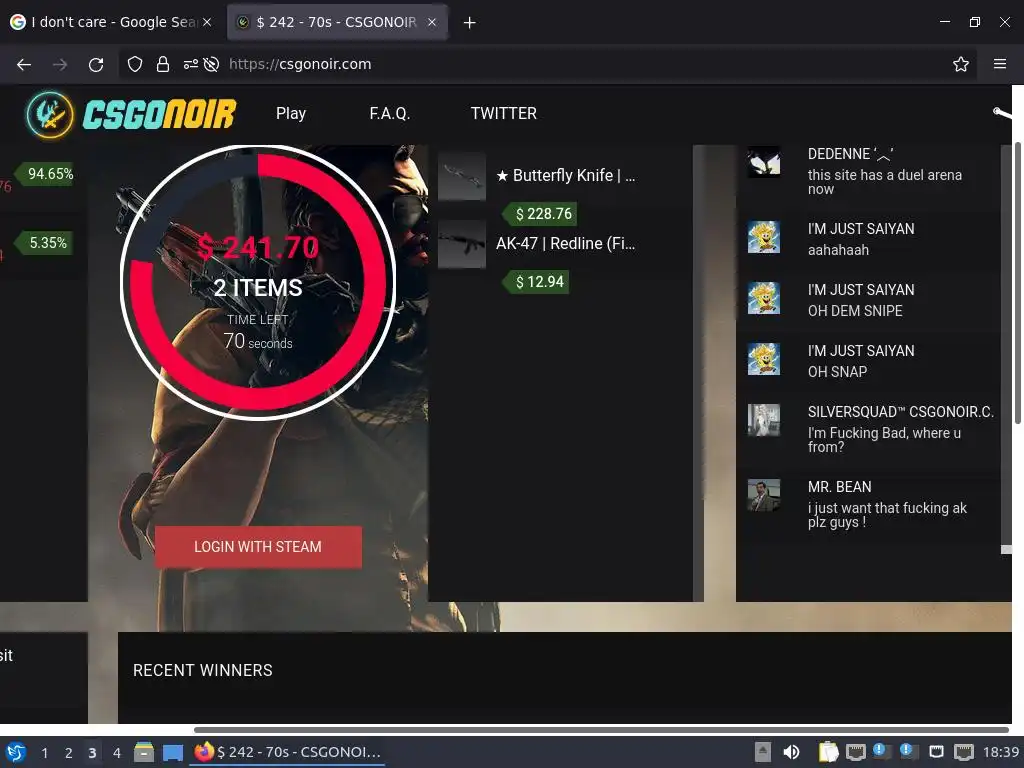Click the SILVERSQUAD CSGONOIR.C. username
1024x768 pixels.
click(901, 411)
